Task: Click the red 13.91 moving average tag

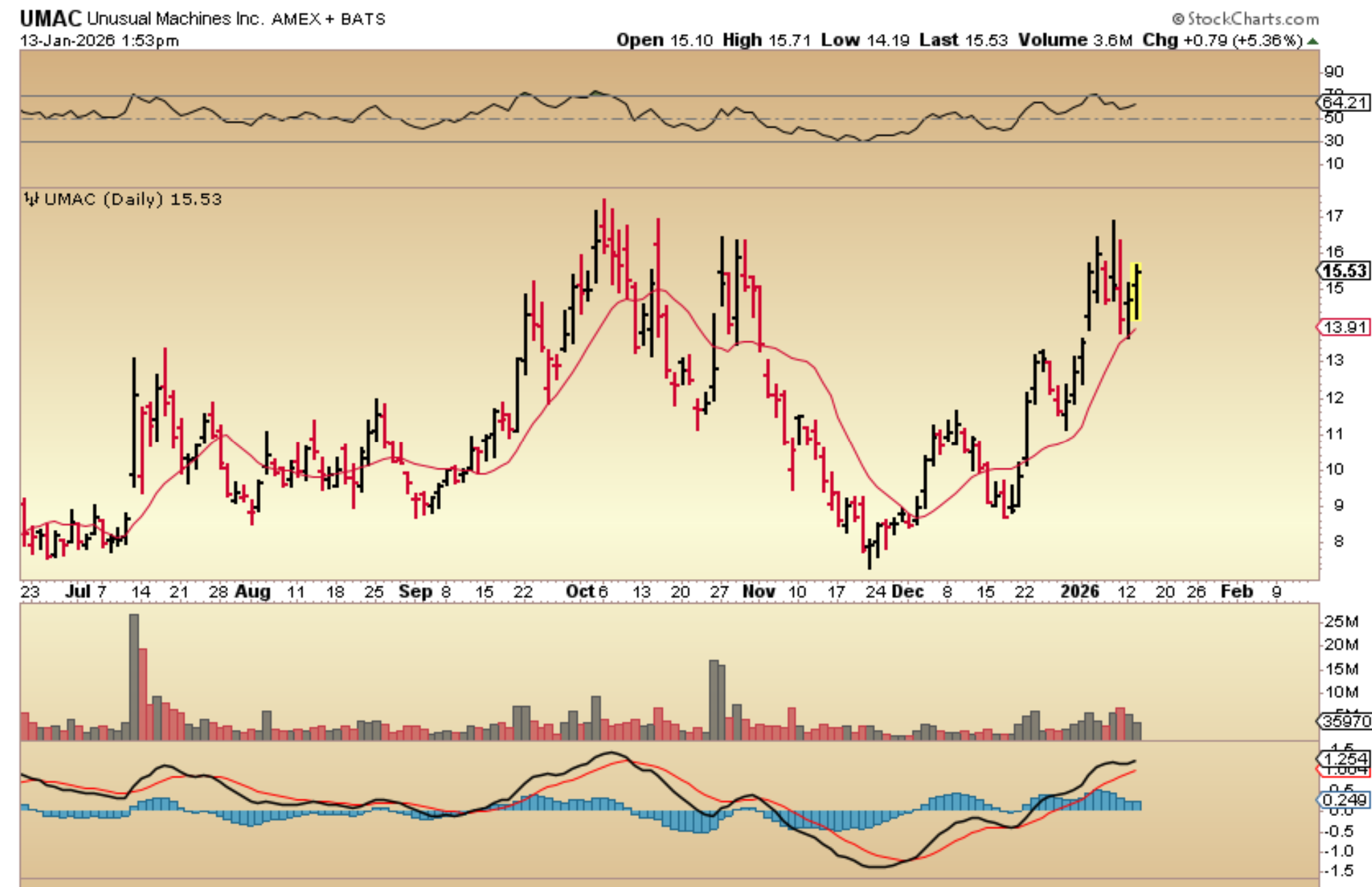Action: pos(1343,327)
